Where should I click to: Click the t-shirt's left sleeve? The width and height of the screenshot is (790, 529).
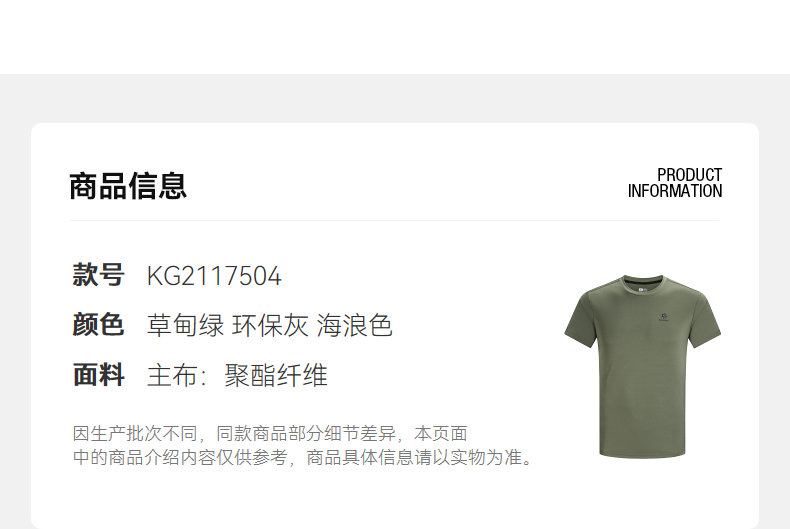coord(581,321)
